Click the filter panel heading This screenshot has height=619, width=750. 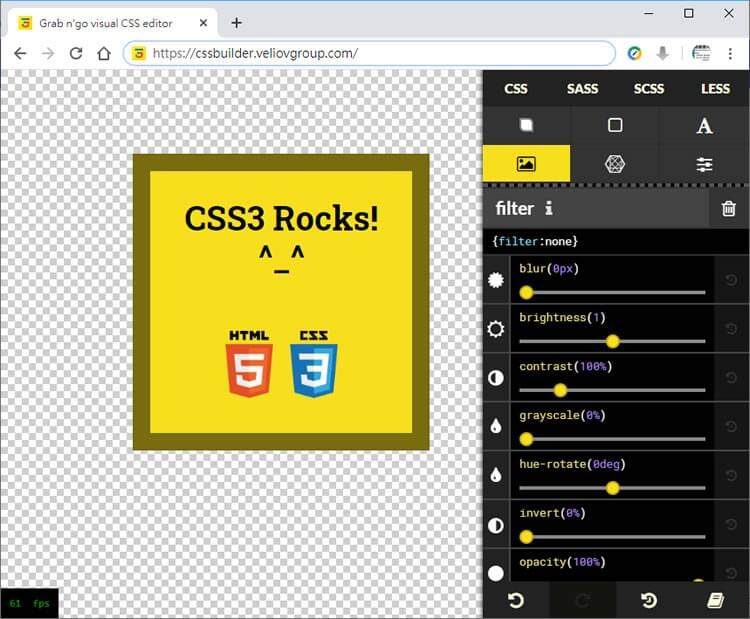(x=515, y=208)
